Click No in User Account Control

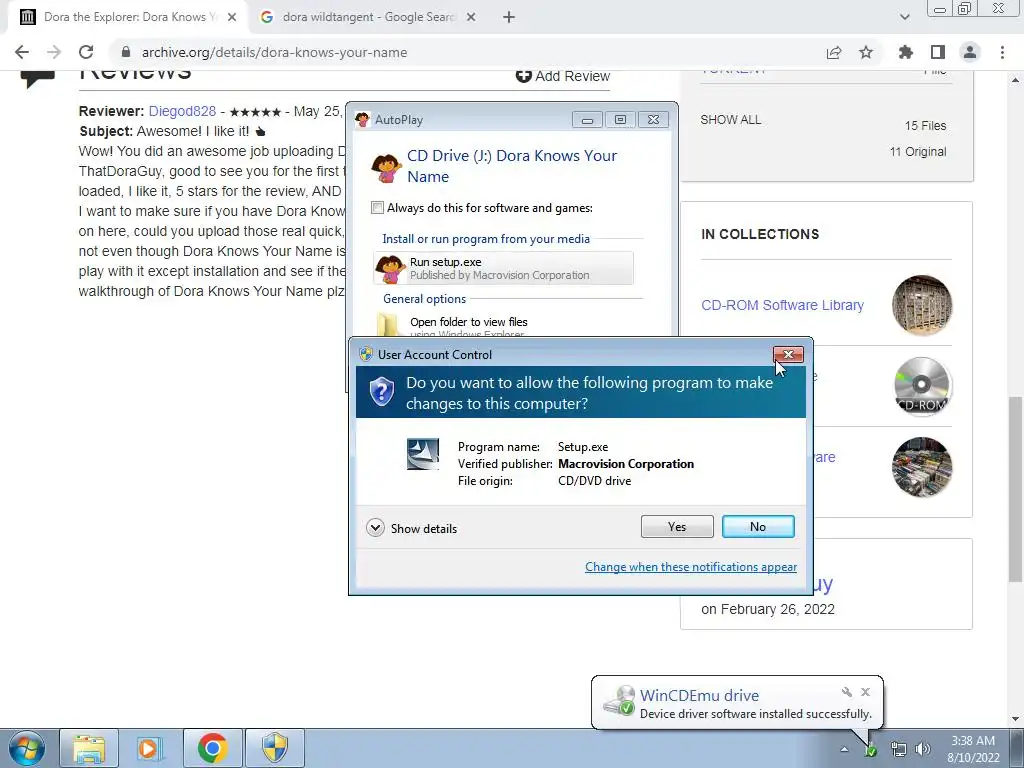[x=758, y=526]
